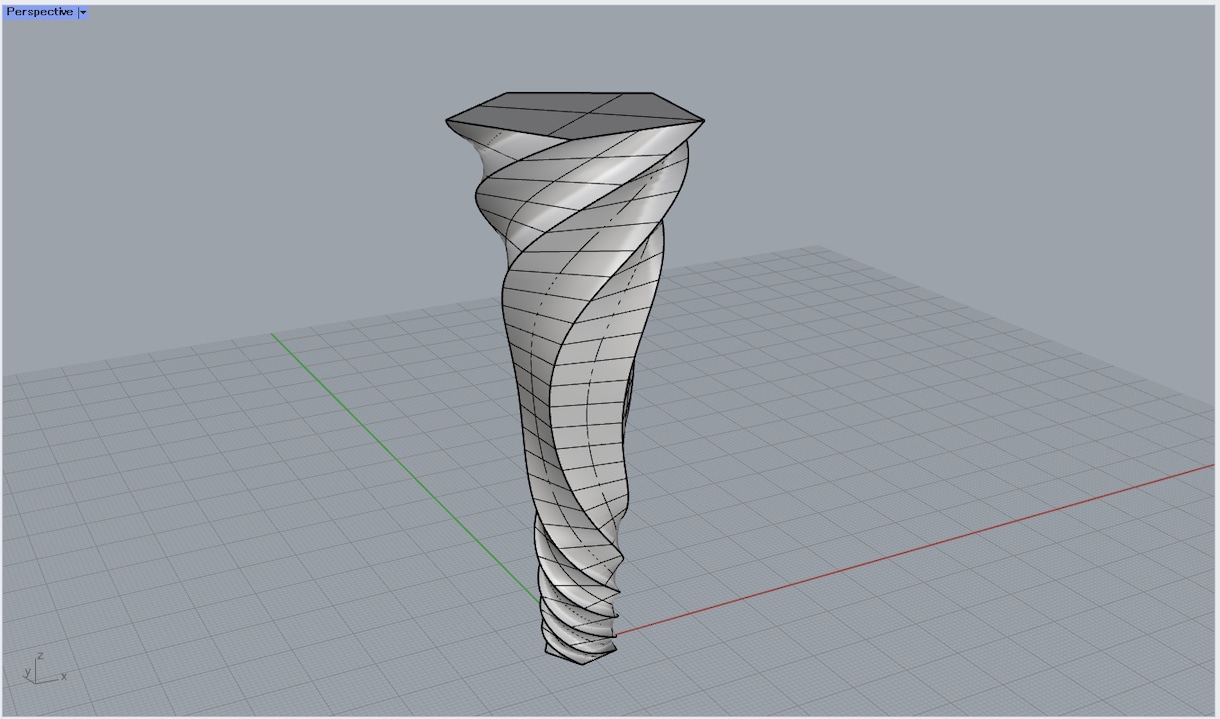Click the world axes icon
Viewport: 1220px width, 719px height.
click(44, 669)
